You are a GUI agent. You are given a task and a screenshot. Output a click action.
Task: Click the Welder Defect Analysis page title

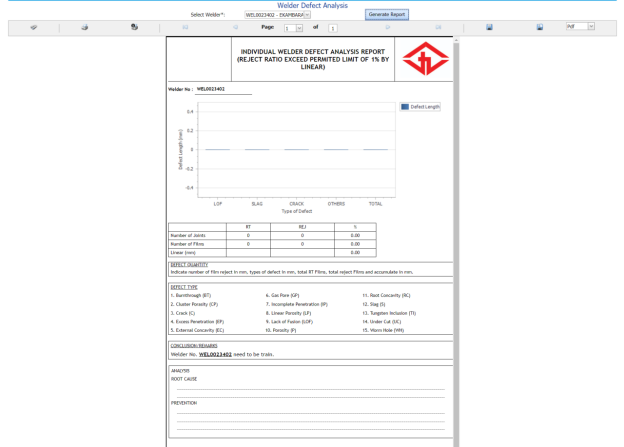(312, 5)
